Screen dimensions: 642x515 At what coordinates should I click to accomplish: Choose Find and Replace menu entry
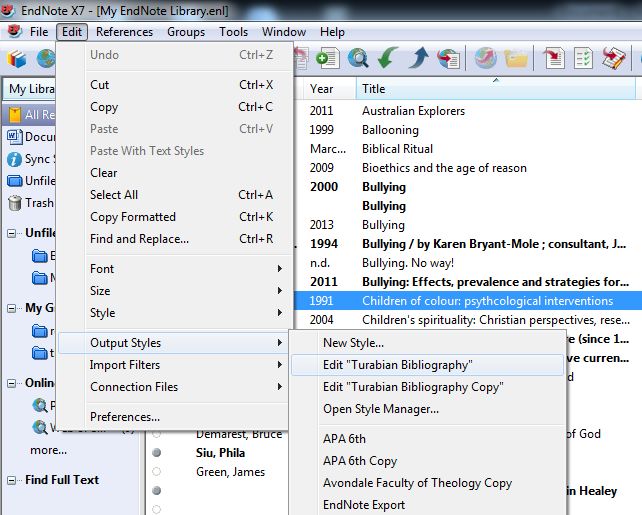175,239
